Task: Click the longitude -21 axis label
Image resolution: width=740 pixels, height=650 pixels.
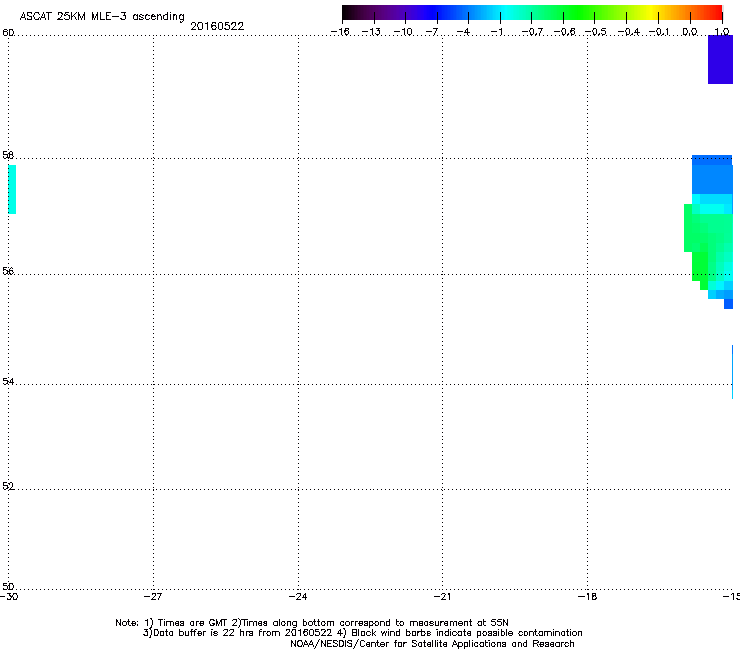Action: click(442, 597)
